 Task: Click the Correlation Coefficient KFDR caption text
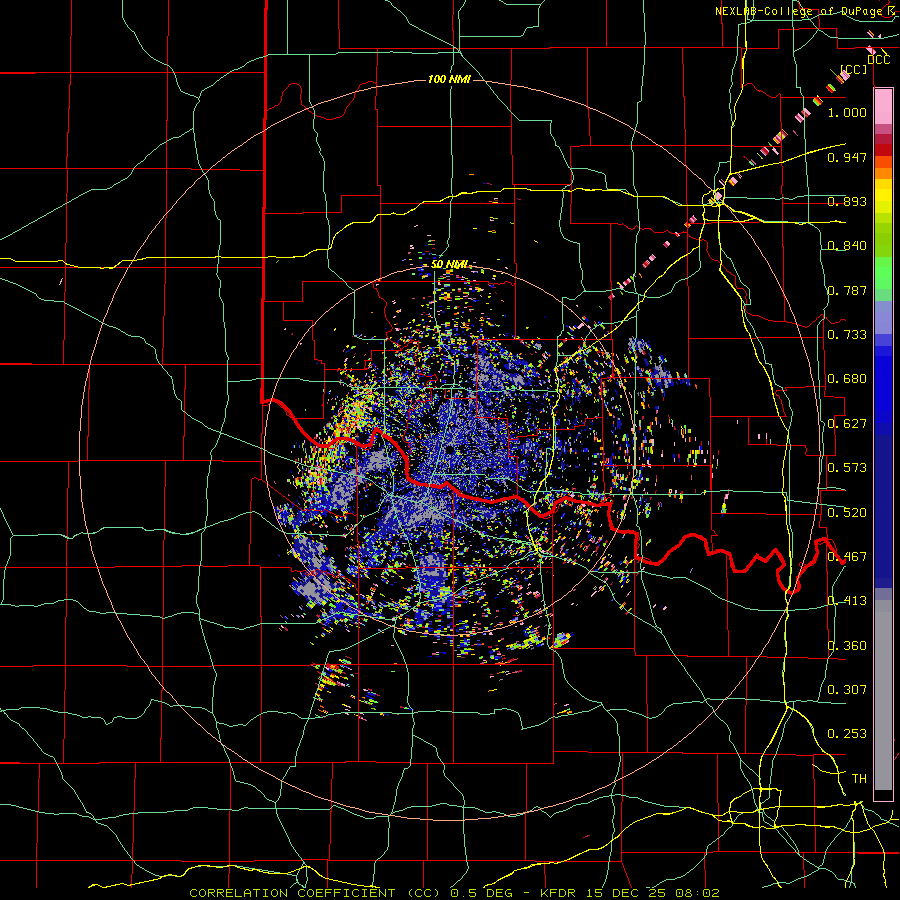coord(454,893)
